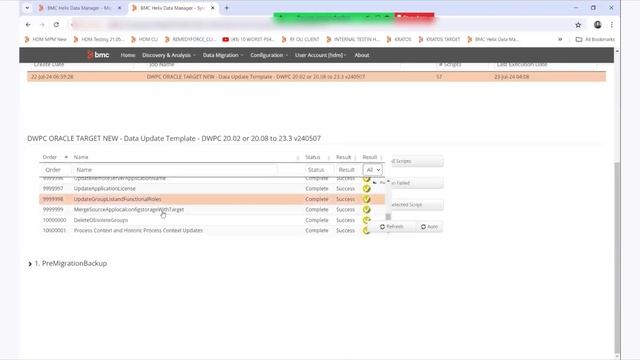
Task: Click success checkmark icon for UpdateGroupListandFunctionalRoles row
Action: coord(367,199)
